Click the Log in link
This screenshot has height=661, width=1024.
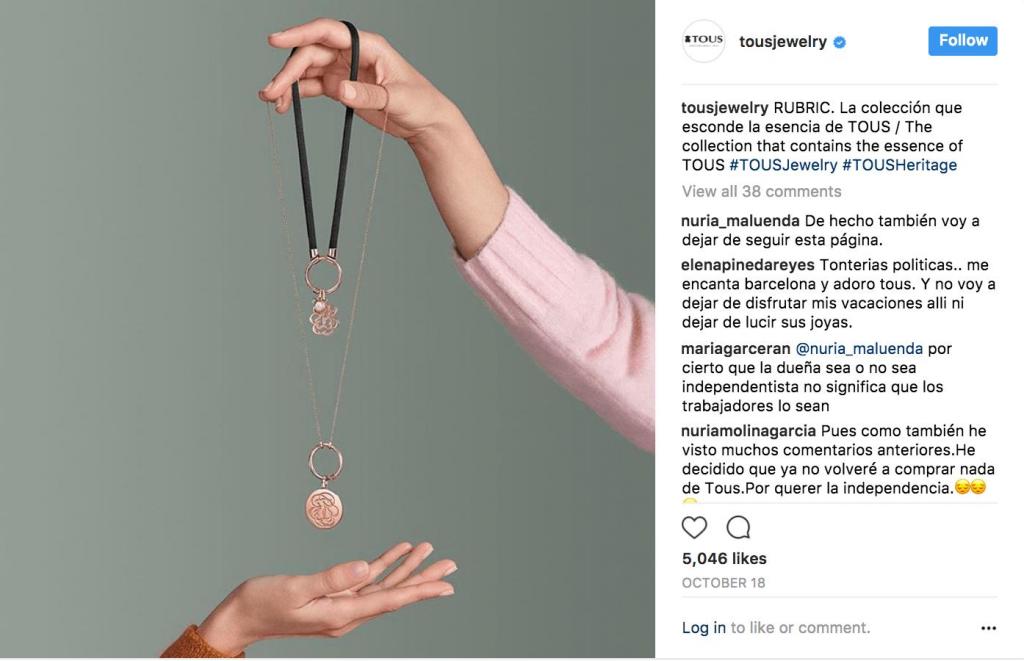pyautogui.click(x=703, y=628)
